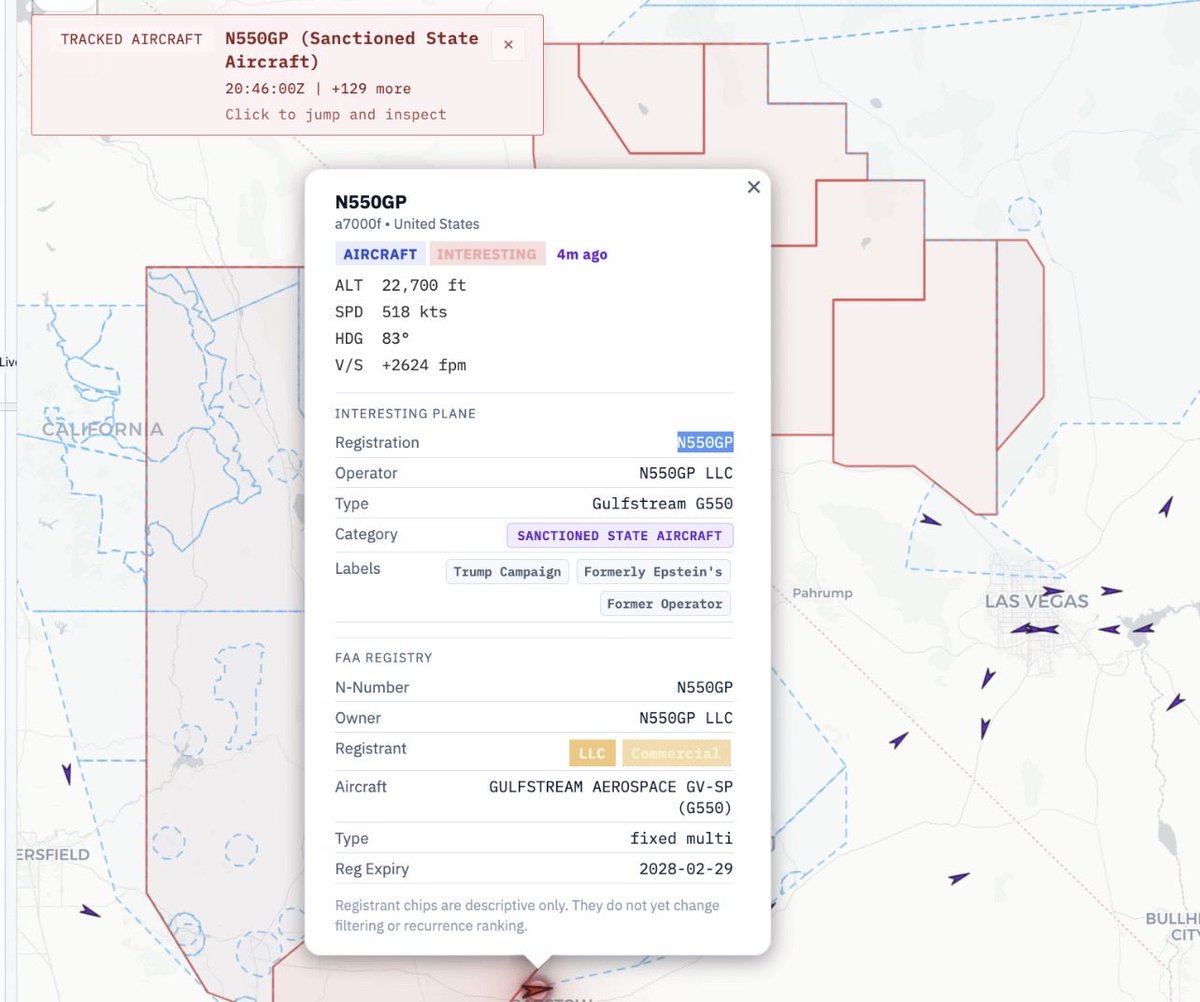Select the aircraft icon at far left map edge

(67, 773)
